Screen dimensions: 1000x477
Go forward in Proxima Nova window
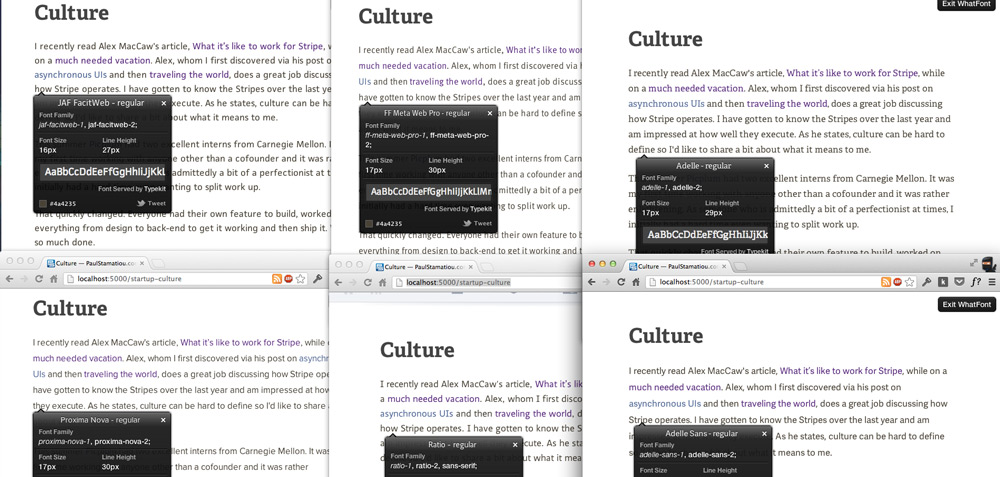pos(23,279)
